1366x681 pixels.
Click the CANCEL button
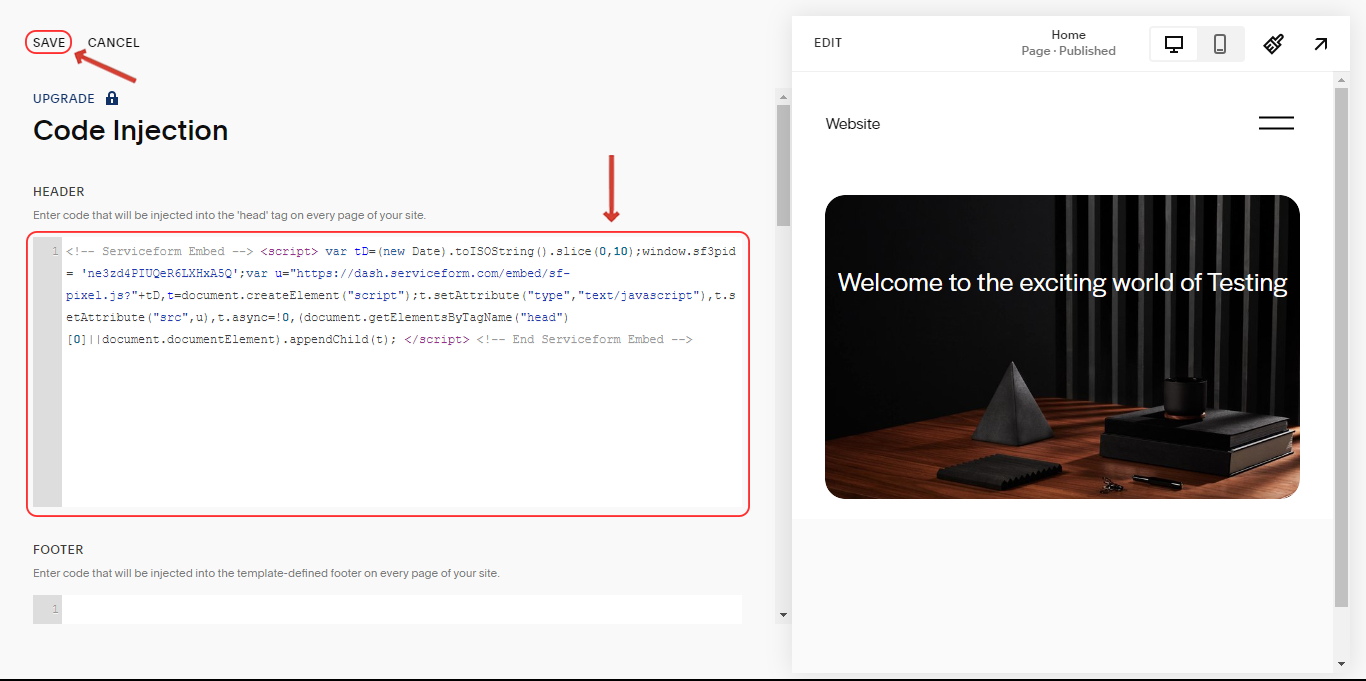coord(113,42)
